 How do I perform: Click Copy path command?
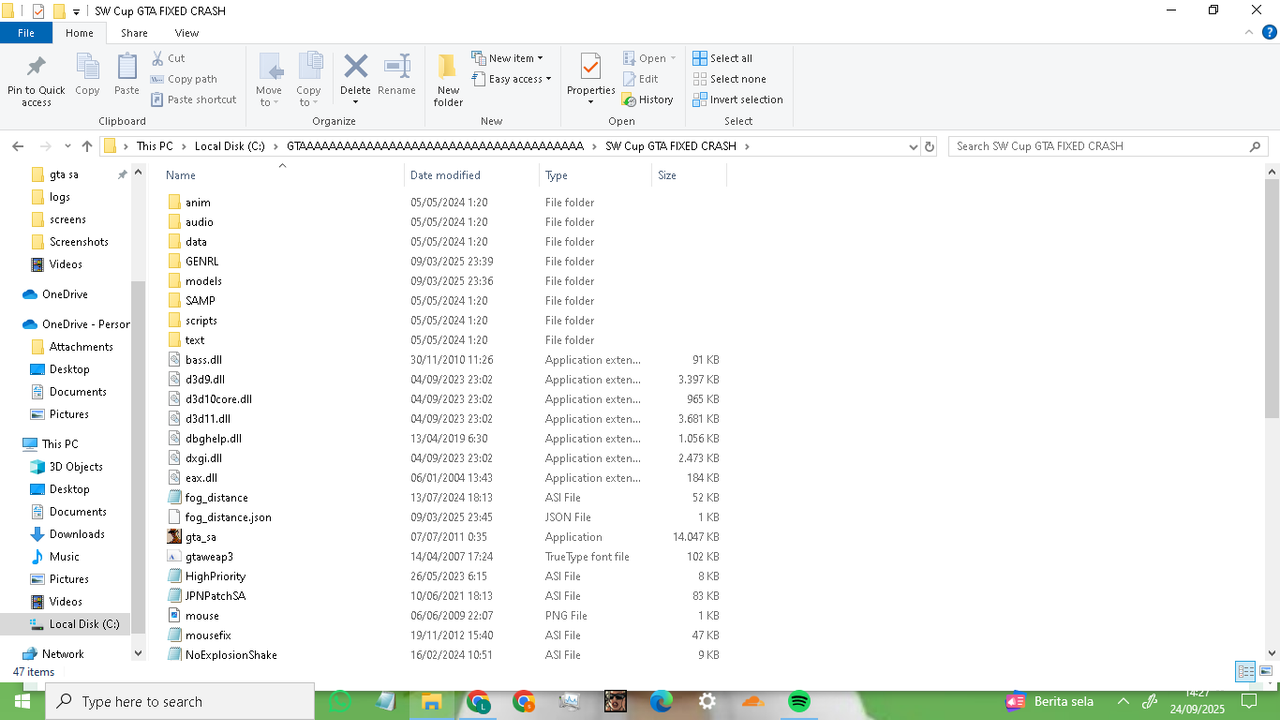184,79
